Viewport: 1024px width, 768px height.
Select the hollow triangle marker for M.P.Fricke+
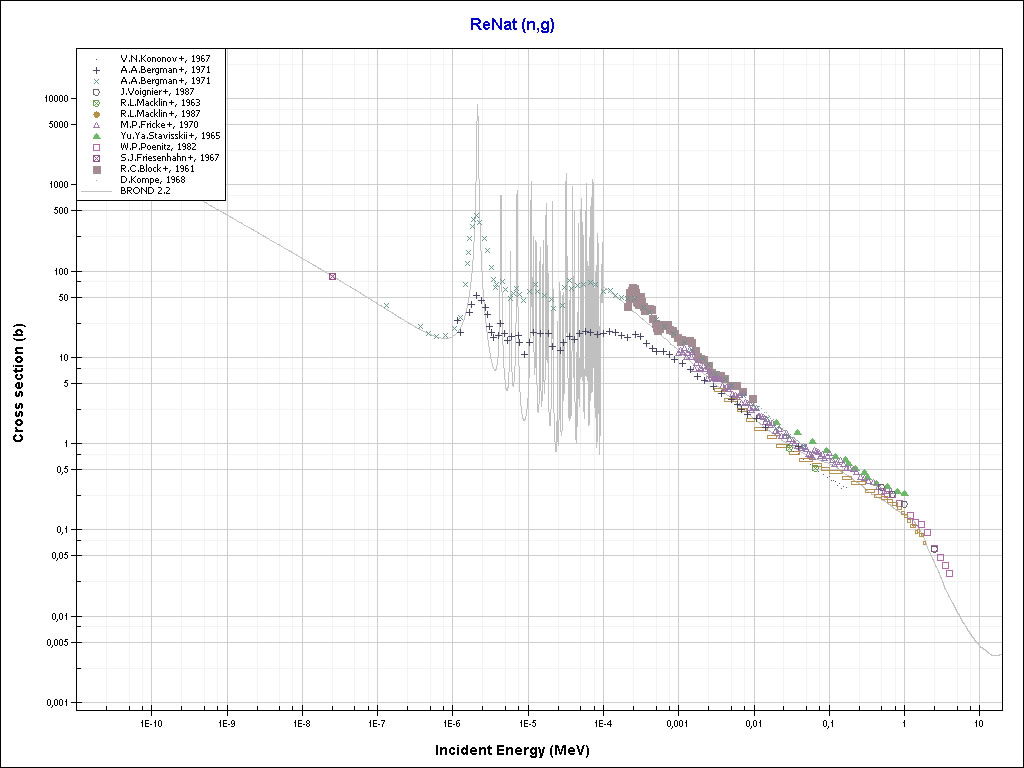96,125
